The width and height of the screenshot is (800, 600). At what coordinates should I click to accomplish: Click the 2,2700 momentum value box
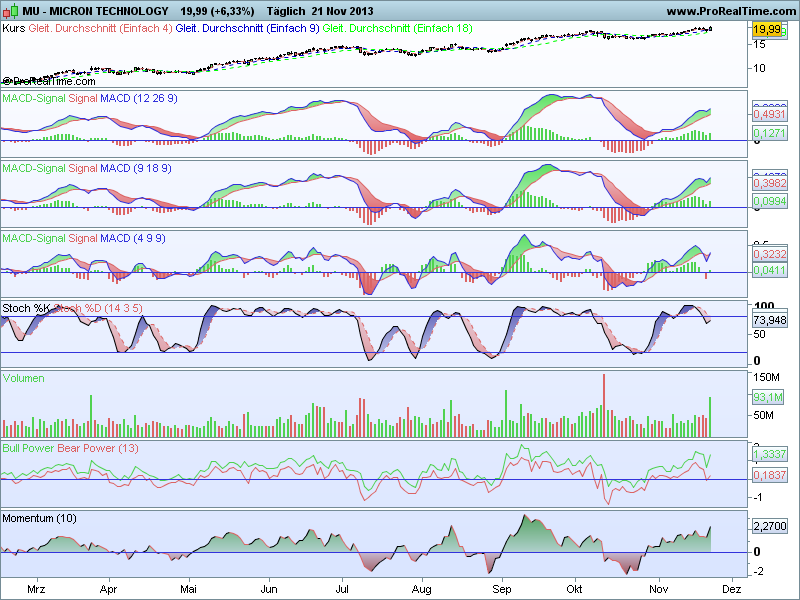point(770,526)
